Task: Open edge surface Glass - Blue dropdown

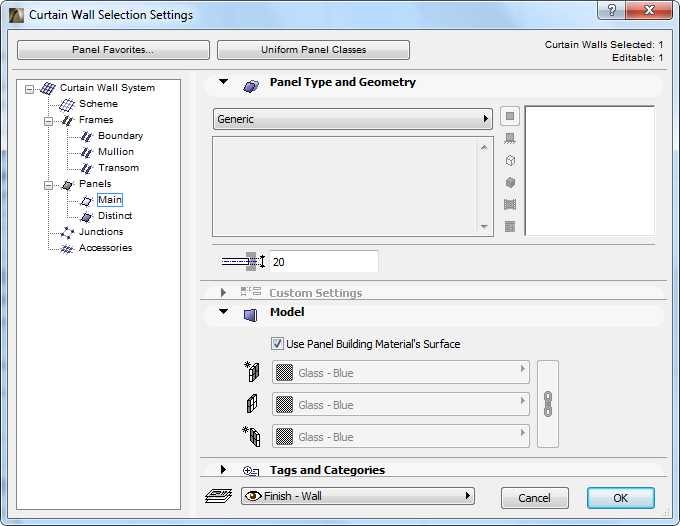Action: 400,404
